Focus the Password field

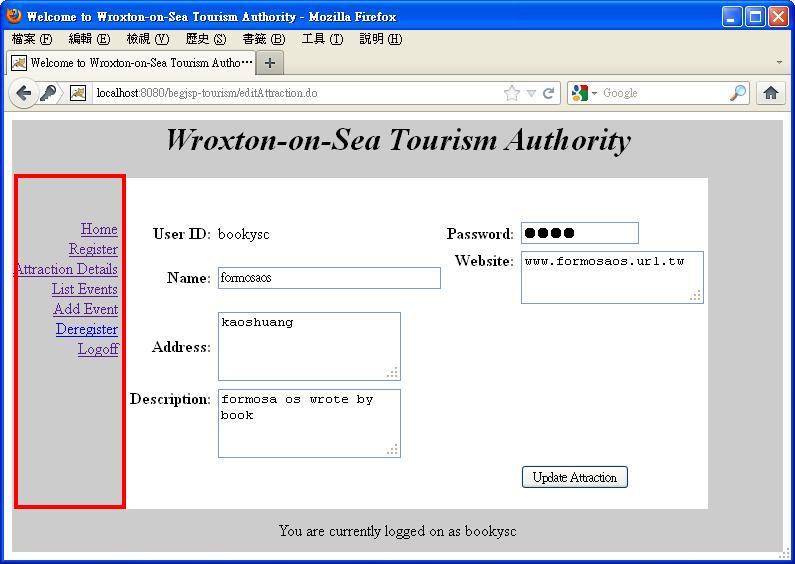[x=579, y=233]
